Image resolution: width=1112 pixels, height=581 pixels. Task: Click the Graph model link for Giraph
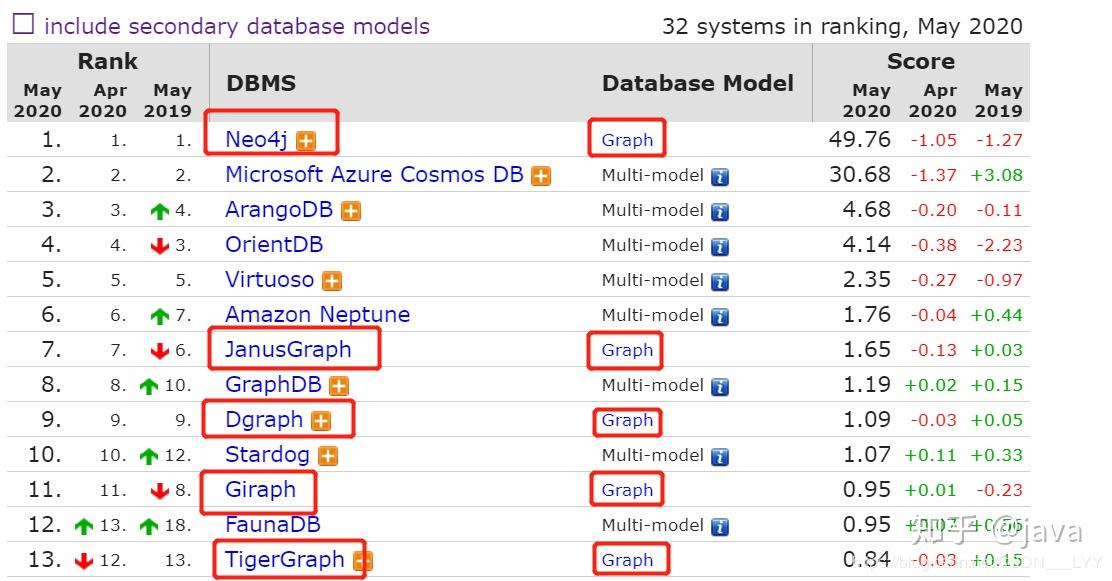pos(627,490)
